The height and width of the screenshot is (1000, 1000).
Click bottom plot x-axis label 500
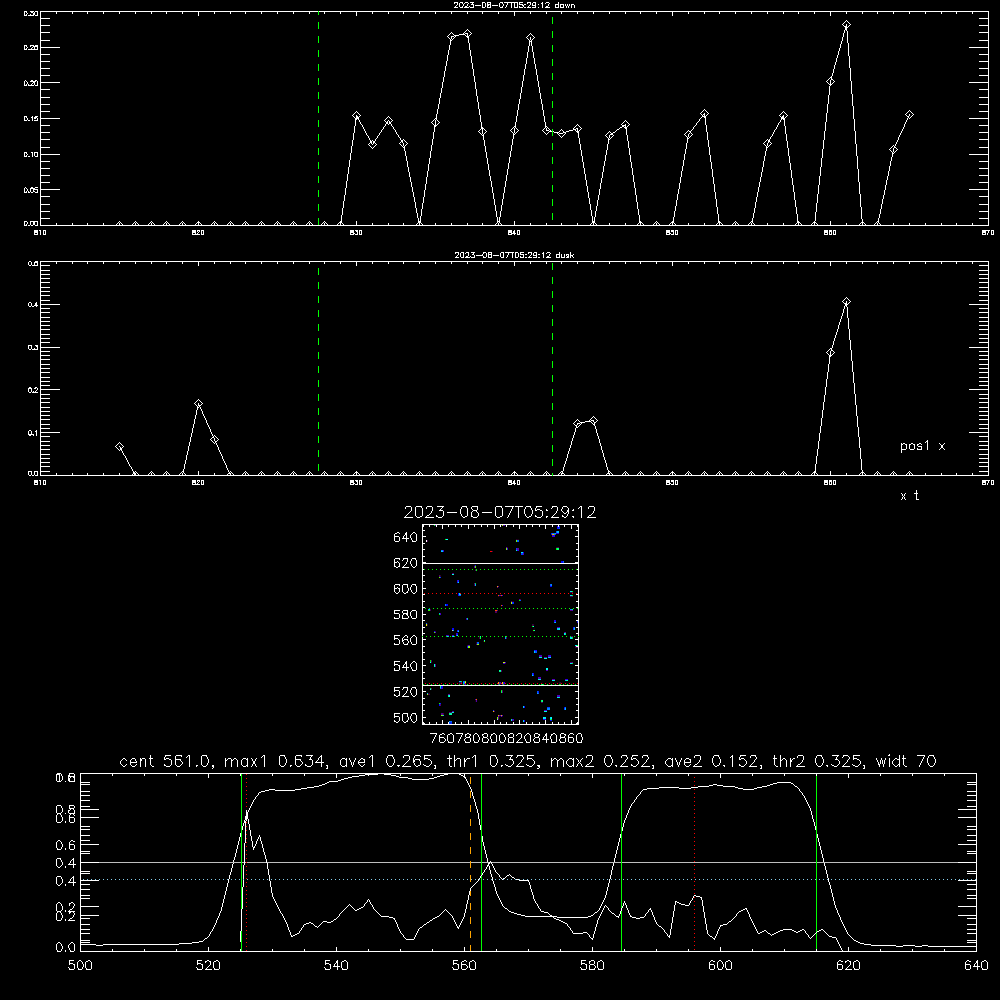point(80,966)
